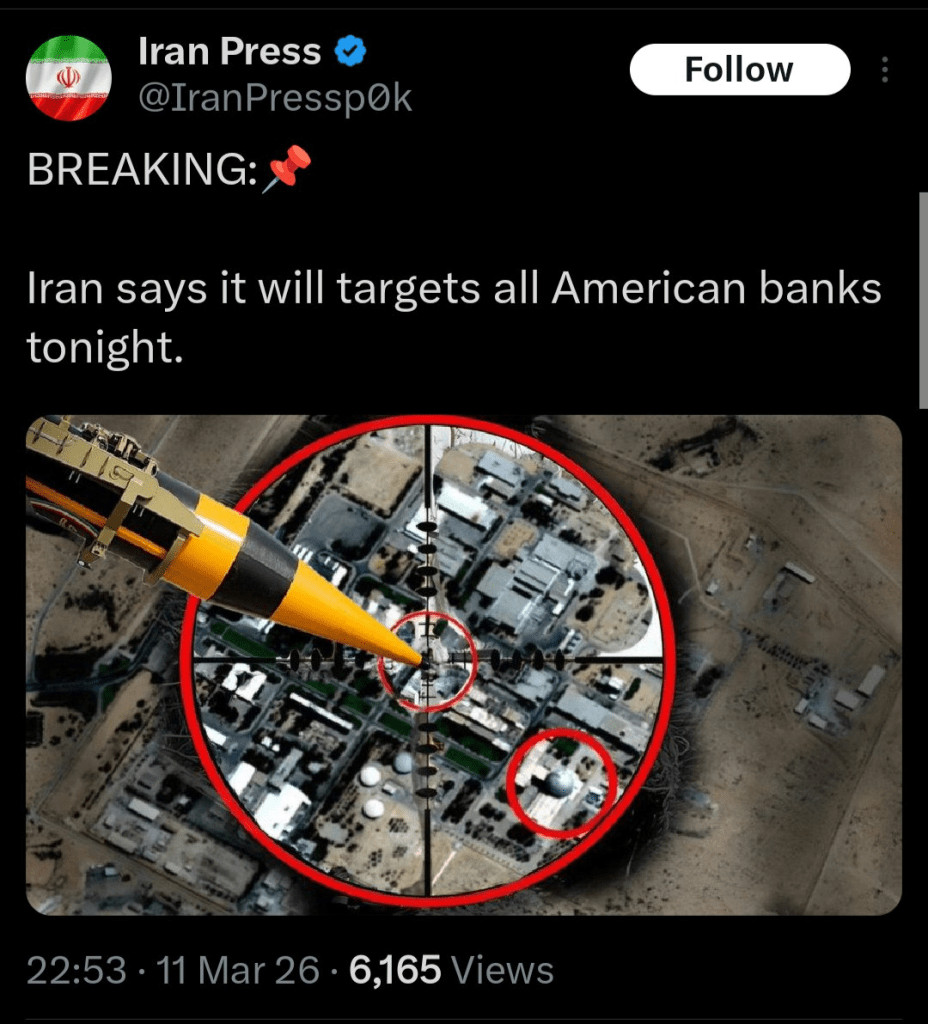Click the vertical scrollbar on the right edge
The height and width of the screenshot is (1024, 928).
pyautogui.click(x=923, y=300)
